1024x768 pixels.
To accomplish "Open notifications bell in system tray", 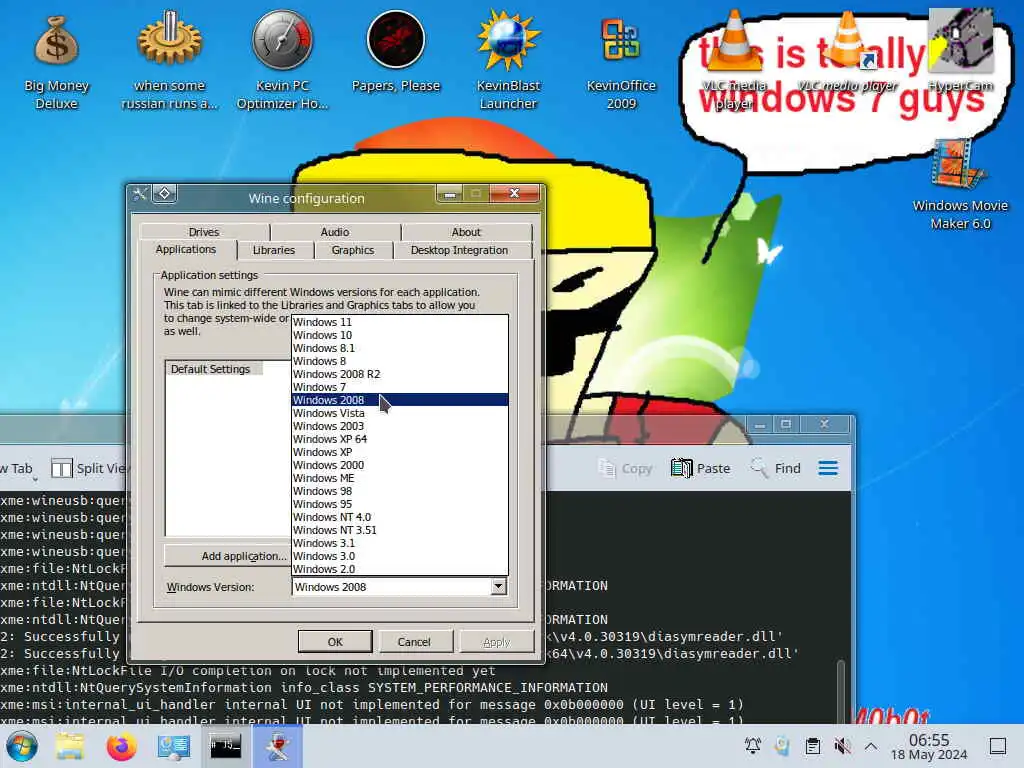I will [x=752, y=746].
